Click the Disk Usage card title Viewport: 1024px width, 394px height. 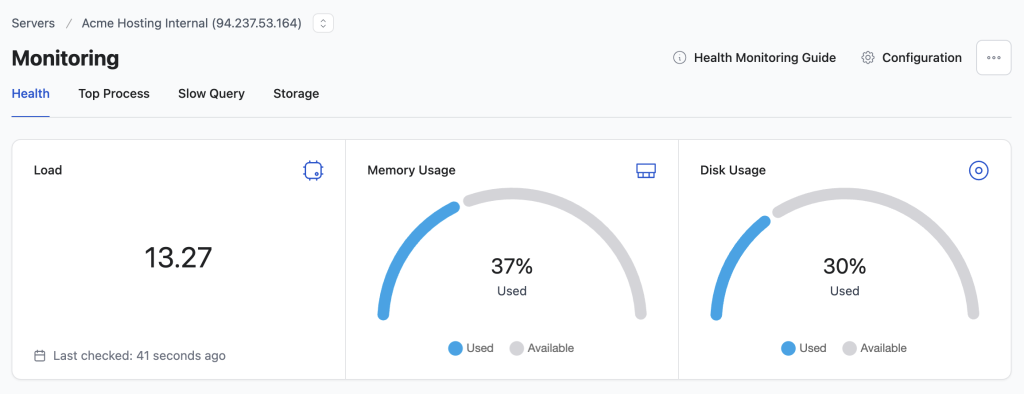733,171
